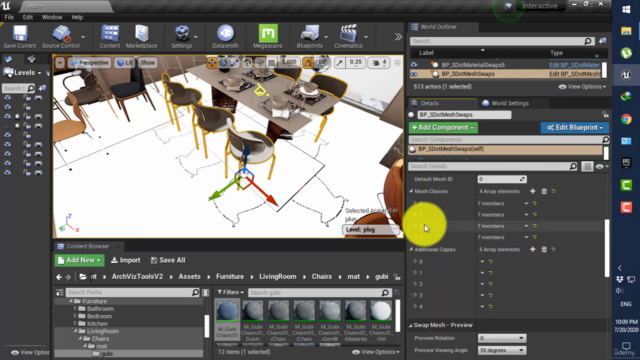Open the Preview Rotation dropdown
This screenshot has width=640, height=360.
coord(502,338)
